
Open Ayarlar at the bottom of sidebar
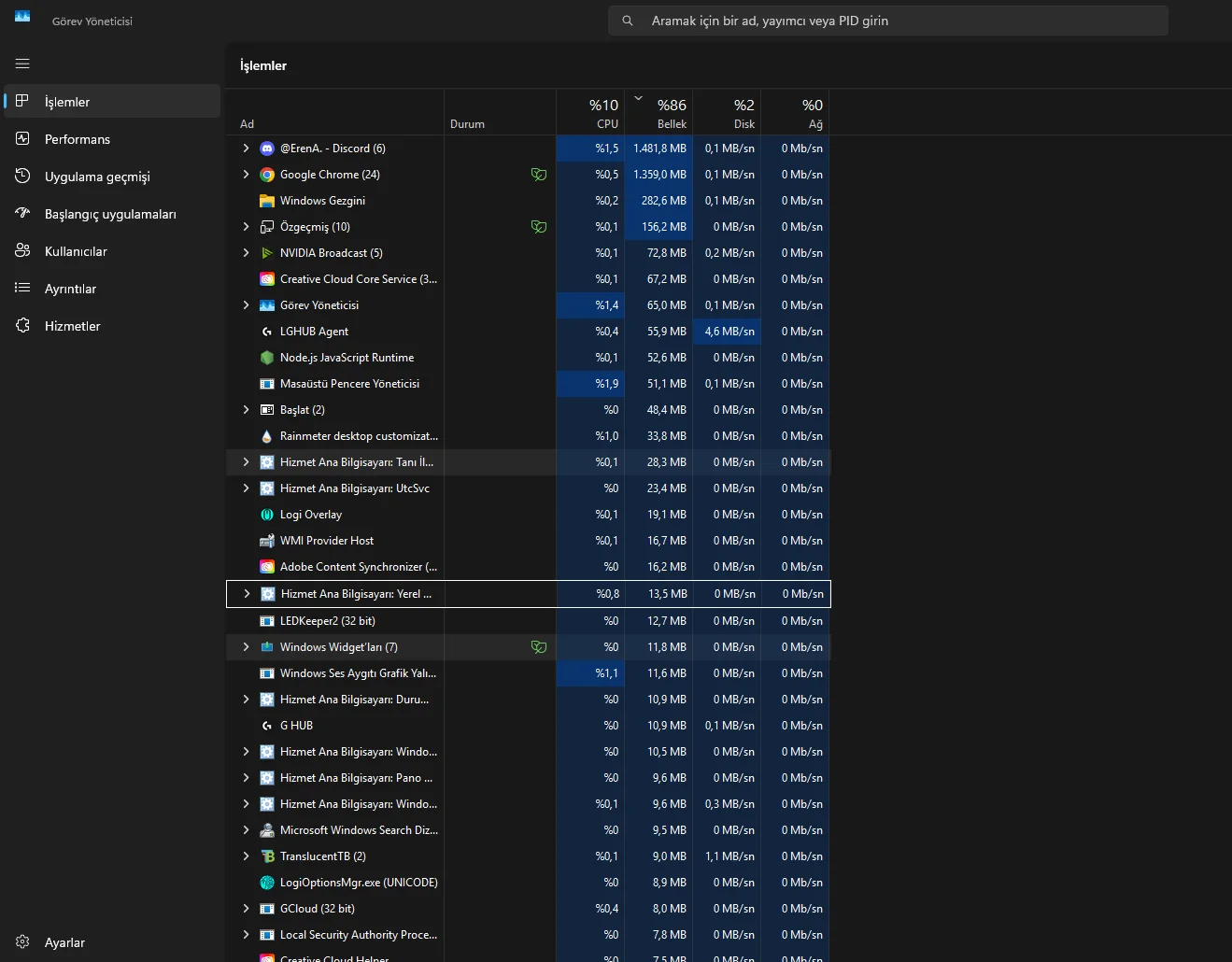(64, 942)
